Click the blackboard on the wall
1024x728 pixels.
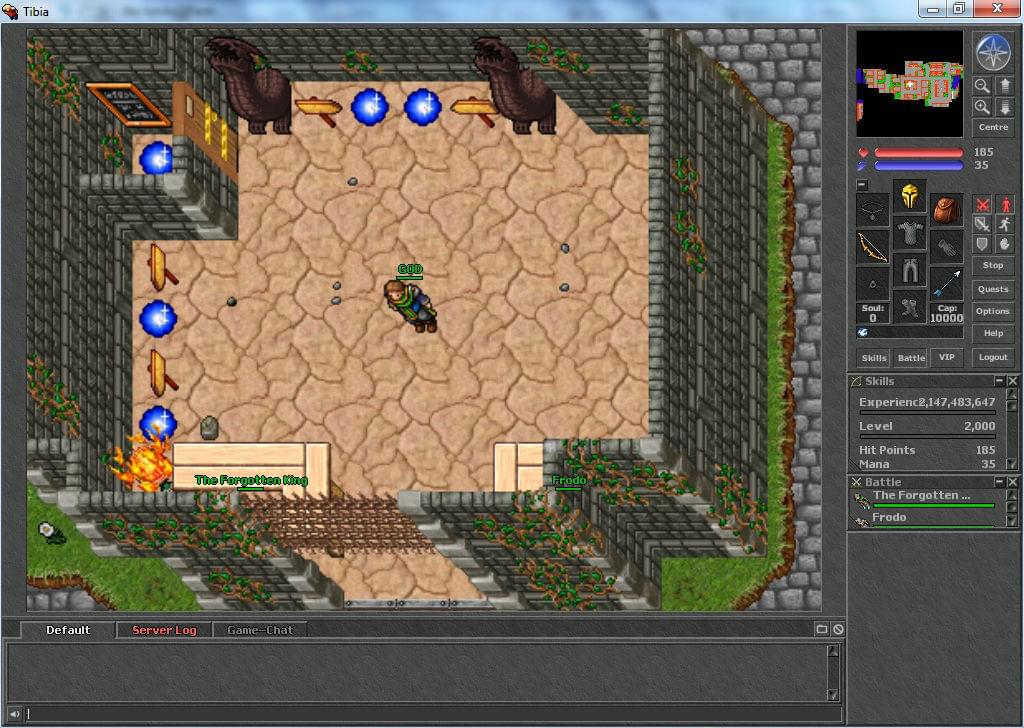coord(129,104)
